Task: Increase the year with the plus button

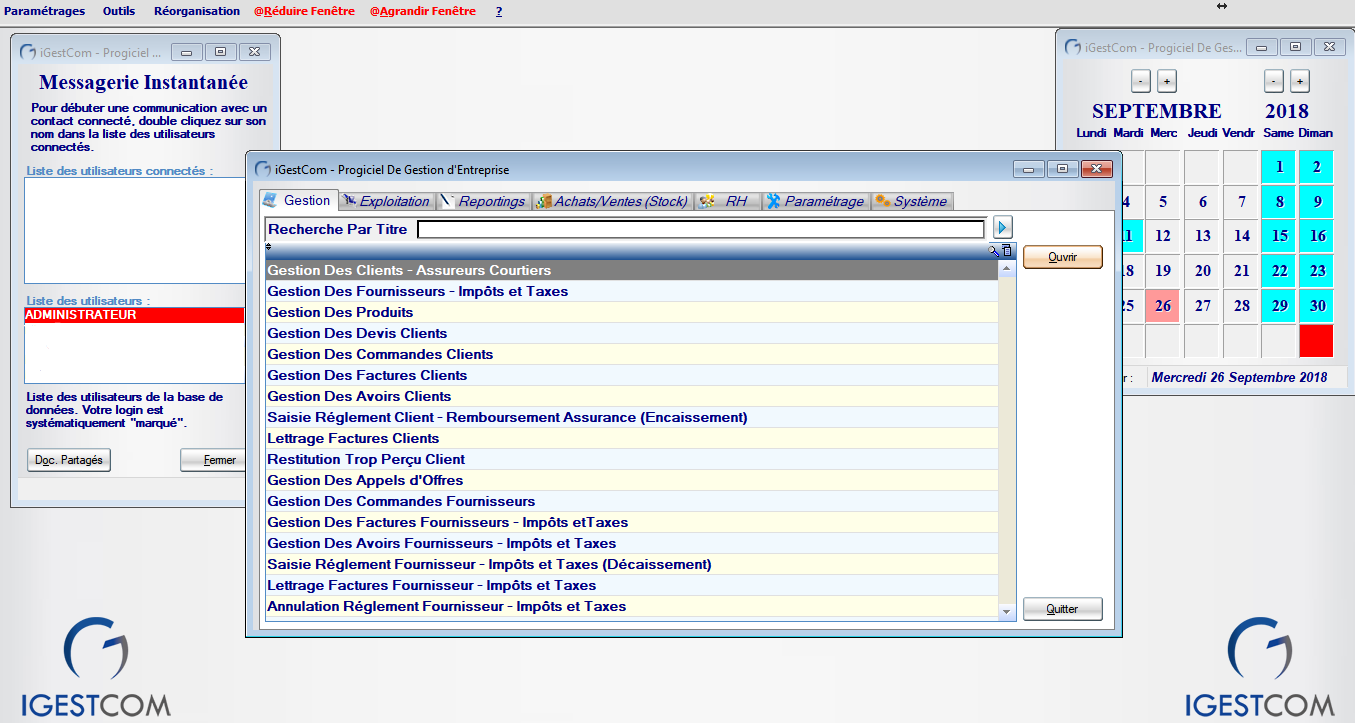Action: pyautogui.click(x=1299, y=81)
